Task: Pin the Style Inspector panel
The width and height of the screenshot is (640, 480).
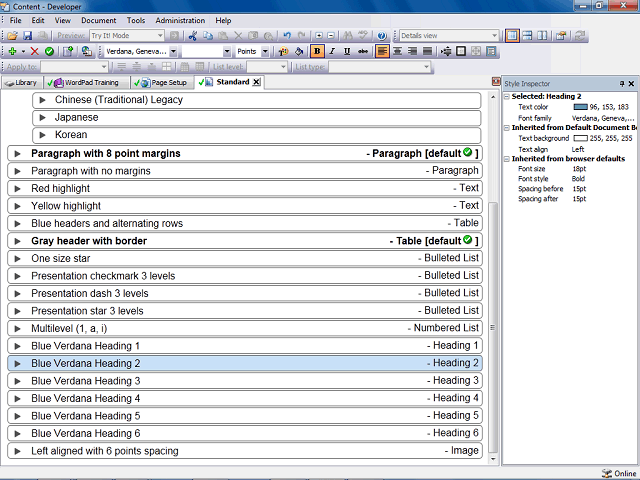Action: [622, 84]
